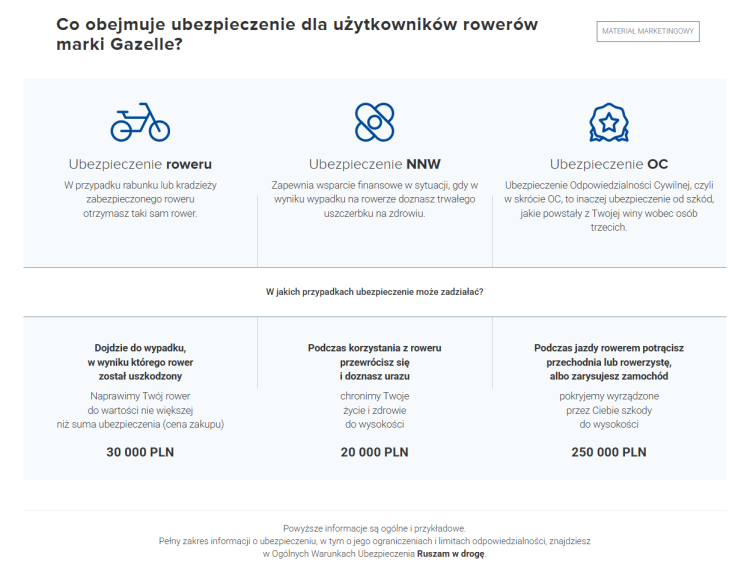750x573 pixels.
Task: Click the 30 000 PLN amount
Action: (x=140, y=452)
